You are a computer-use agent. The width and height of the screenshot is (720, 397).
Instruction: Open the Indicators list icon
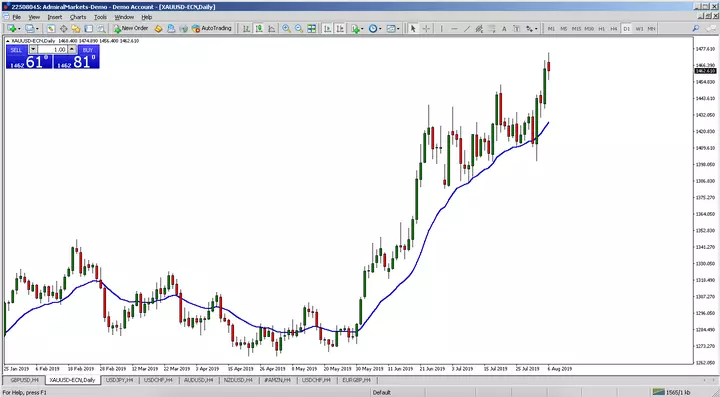[x=355, y=28]
